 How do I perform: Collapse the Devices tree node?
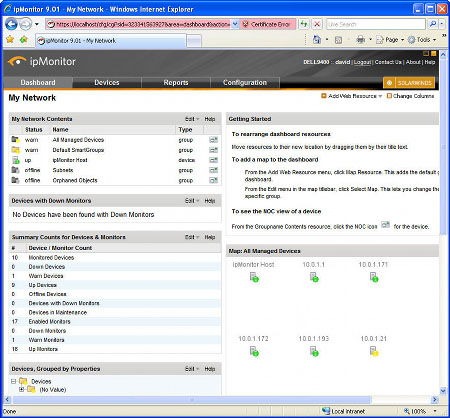pos(13,381)
